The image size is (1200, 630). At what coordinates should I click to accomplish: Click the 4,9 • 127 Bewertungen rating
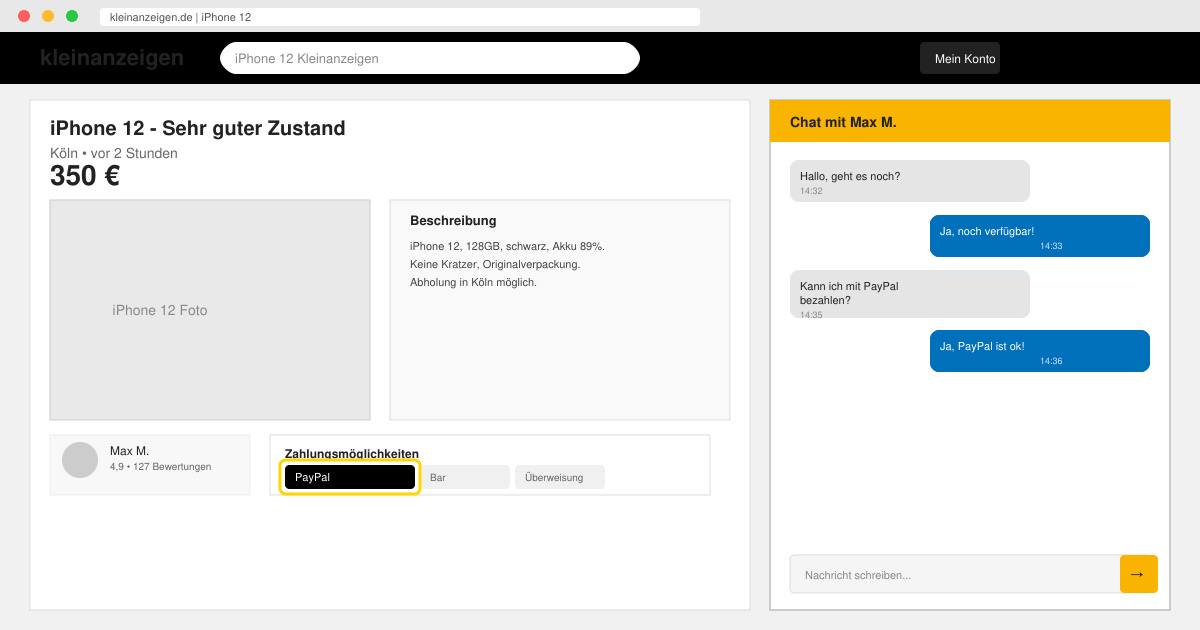click(160, 466)
